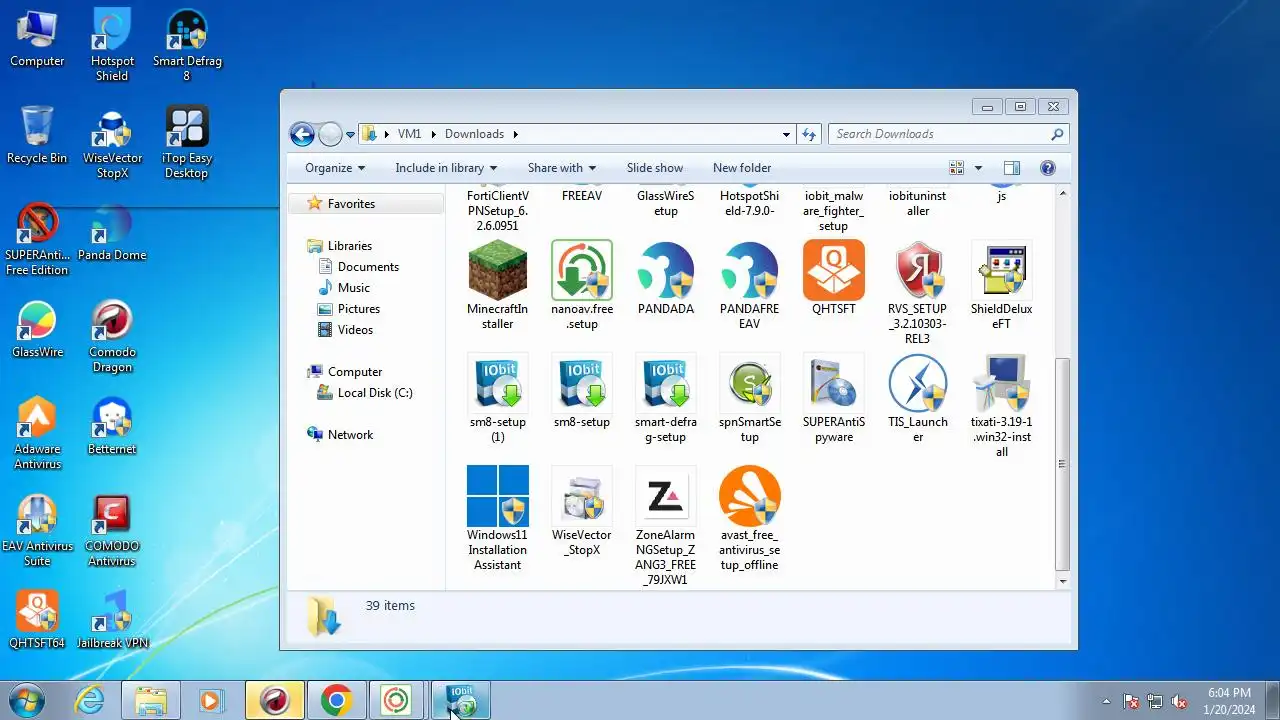Select Adaware Antivirus desktop shortcut
Viewport: 1280px width, 720px height.
pos(37,433)
